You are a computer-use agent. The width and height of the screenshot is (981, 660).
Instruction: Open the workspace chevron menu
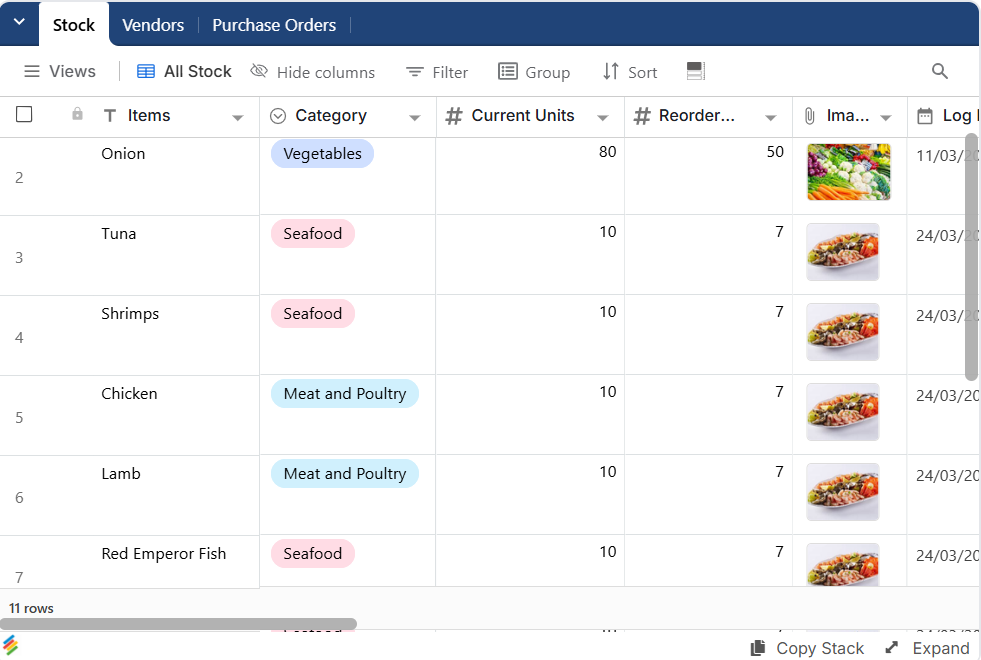click(x=19, y=23)
